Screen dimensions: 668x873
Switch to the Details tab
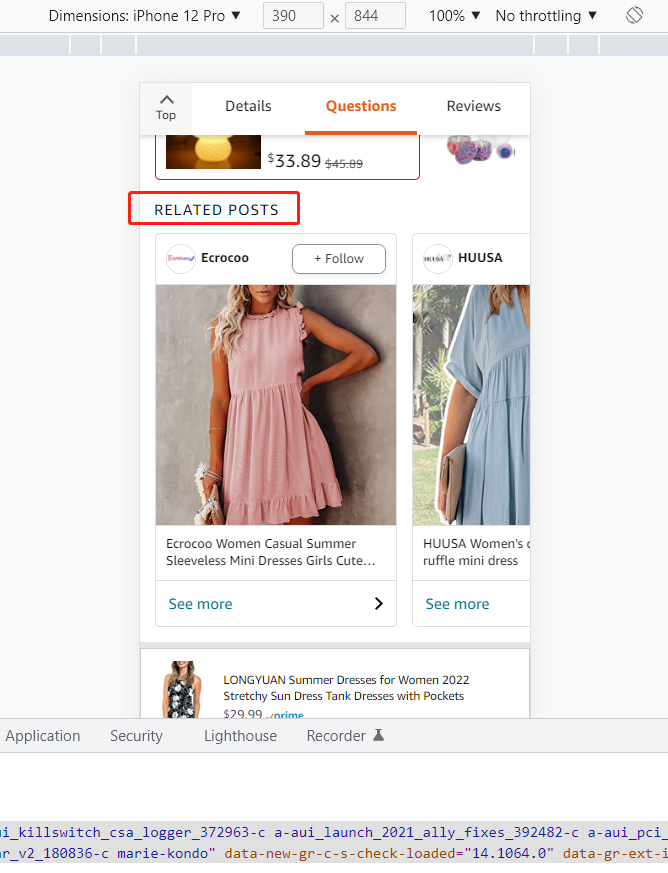click(248, 106)
